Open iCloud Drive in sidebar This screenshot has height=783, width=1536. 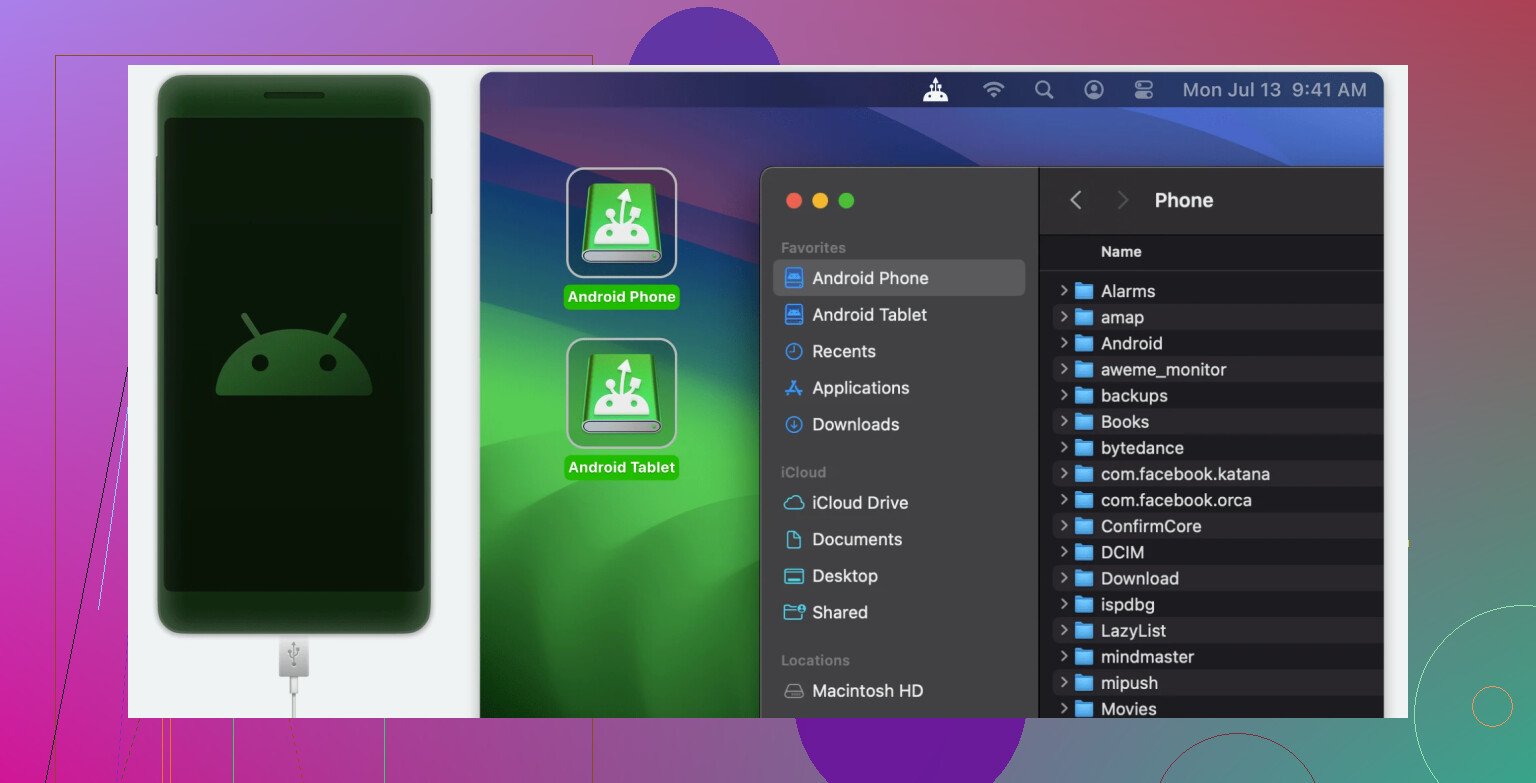coord(899,503)
